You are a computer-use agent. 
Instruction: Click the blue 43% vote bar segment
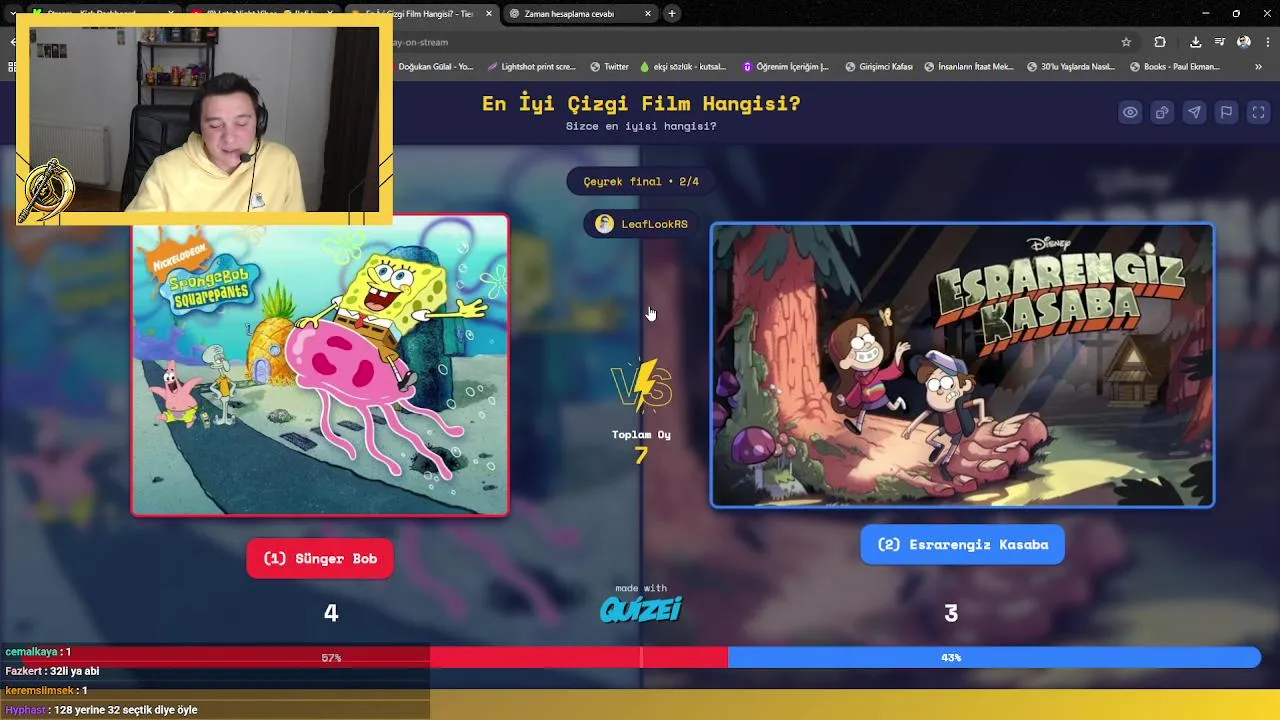coord(994,657)
